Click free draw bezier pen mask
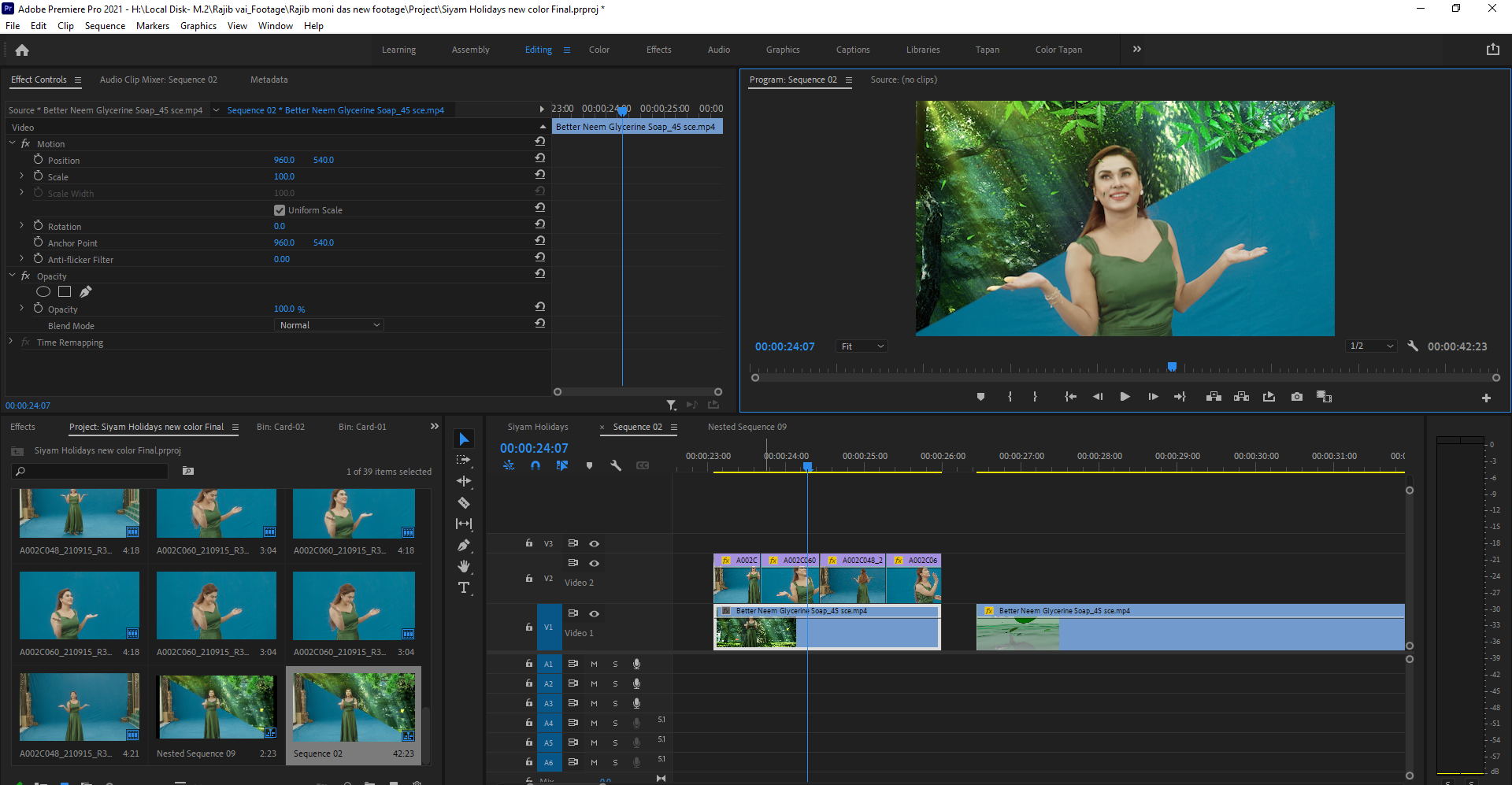 tap(86, 292)
